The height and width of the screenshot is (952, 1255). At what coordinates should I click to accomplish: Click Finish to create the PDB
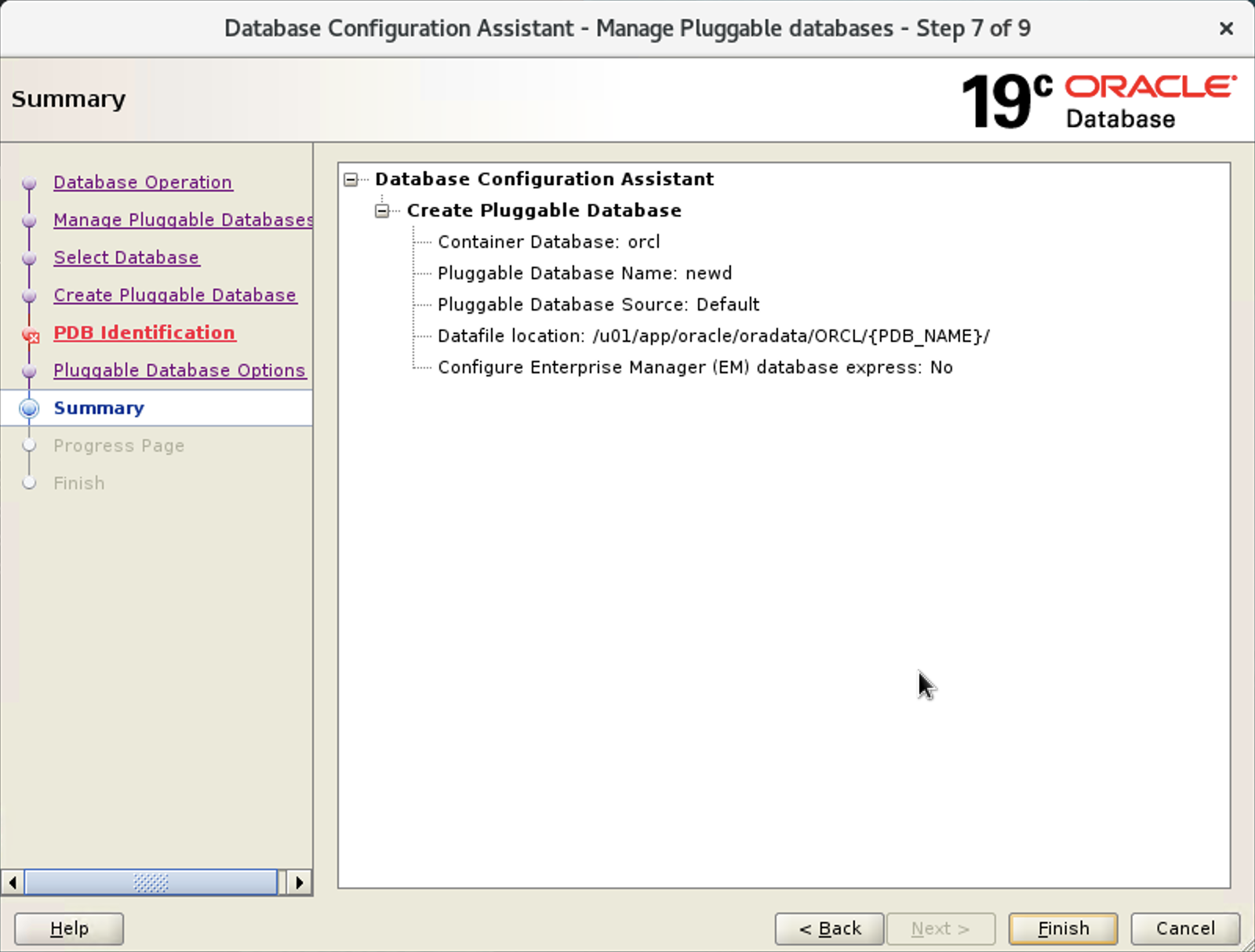click(1063, 928)
